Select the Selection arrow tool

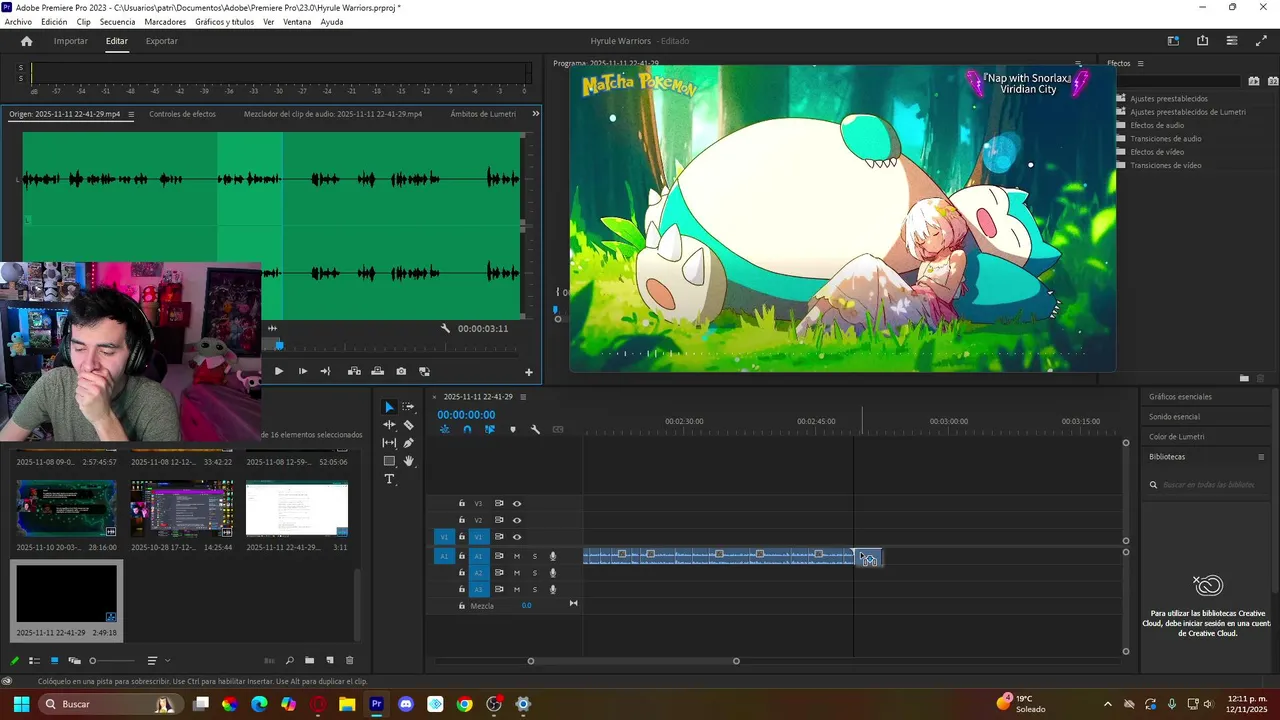point(389,407)
